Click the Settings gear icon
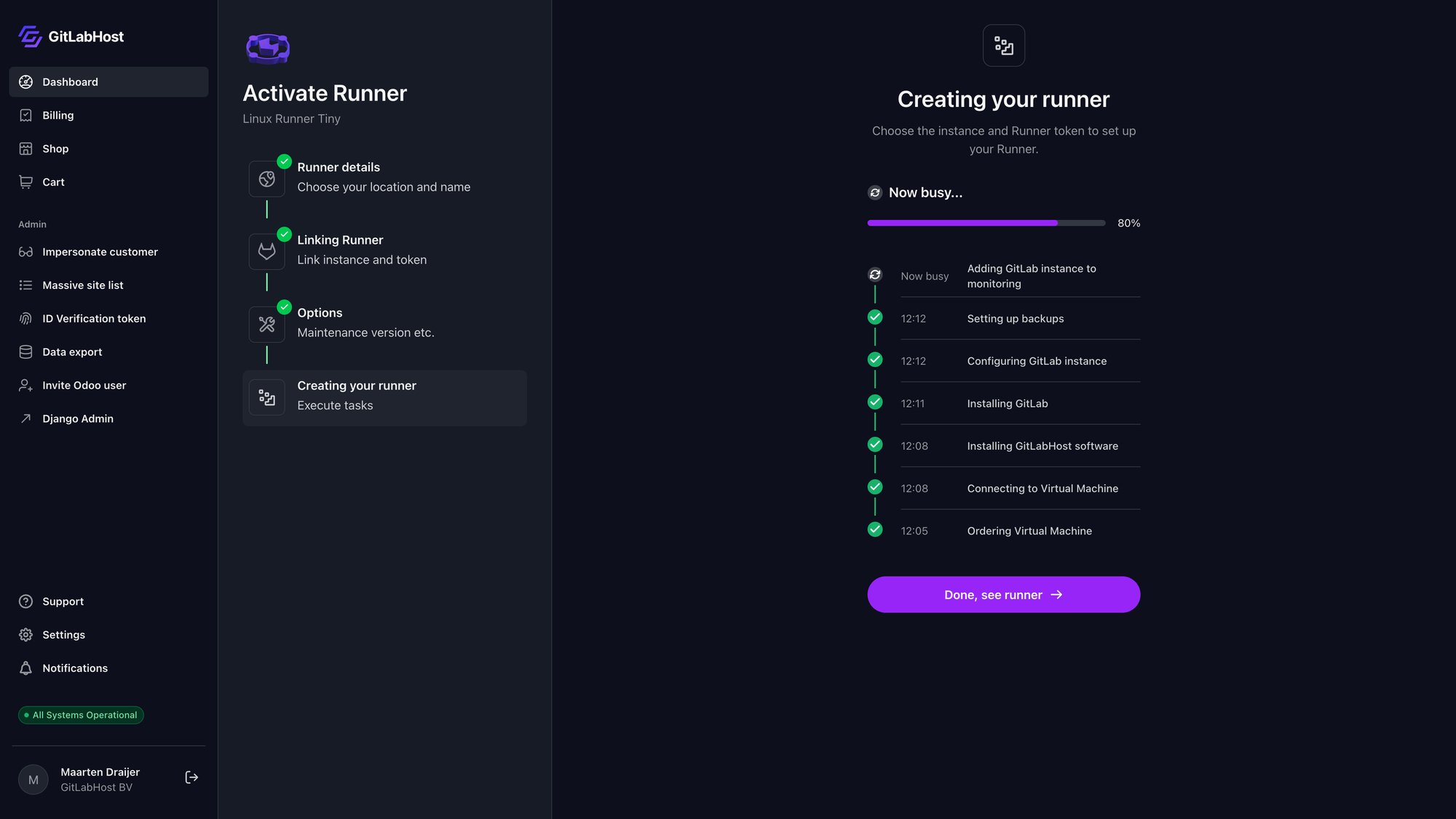This screenshot has width=1456, height=819. [25, 634]
